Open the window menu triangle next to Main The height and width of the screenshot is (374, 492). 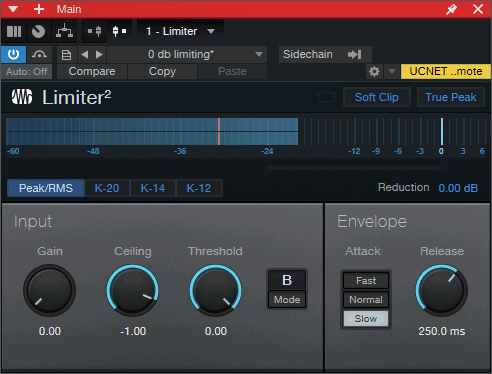[13, 9]
